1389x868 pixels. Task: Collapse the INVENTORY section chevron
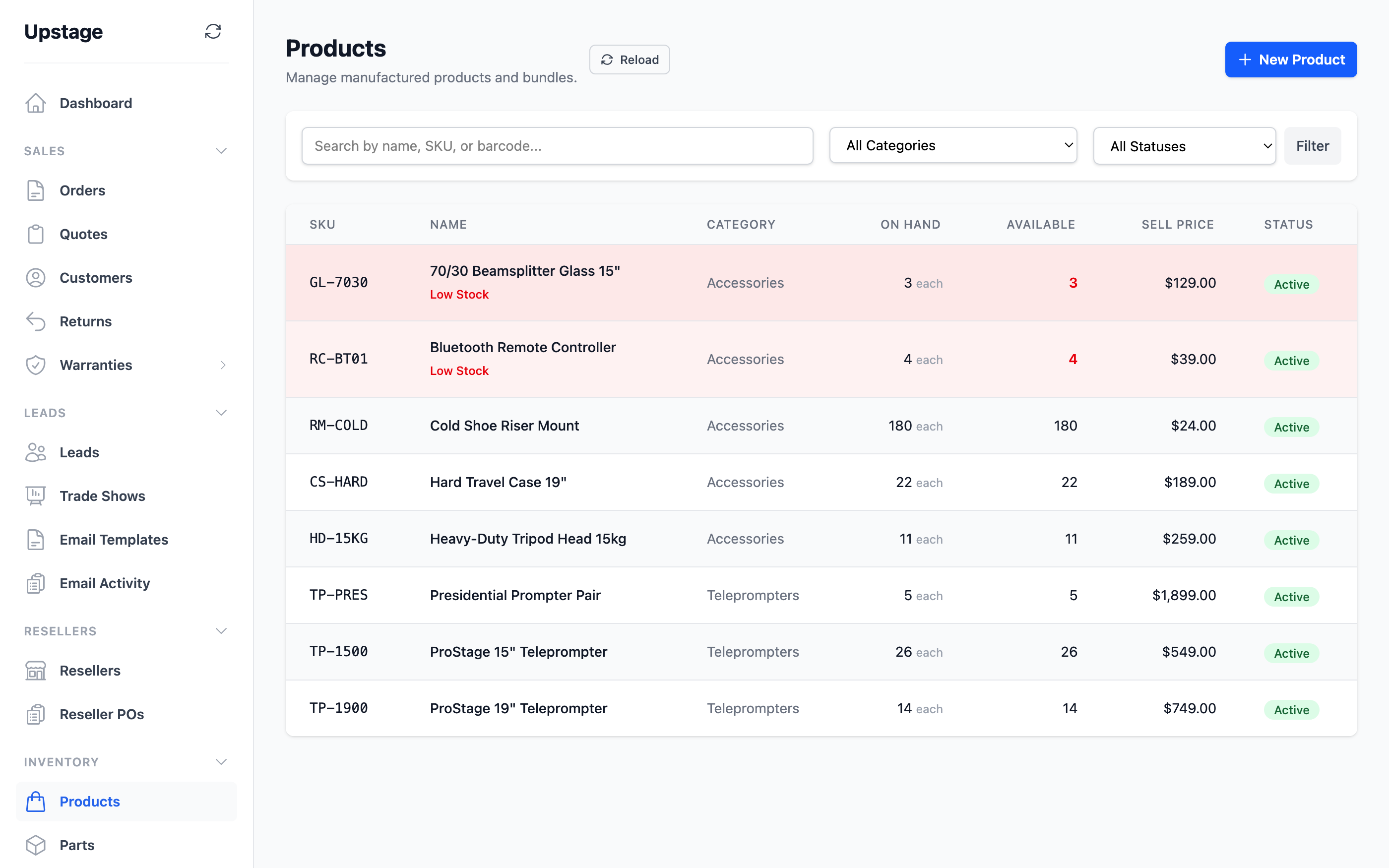pyautogui.click(x=221, y=762)
